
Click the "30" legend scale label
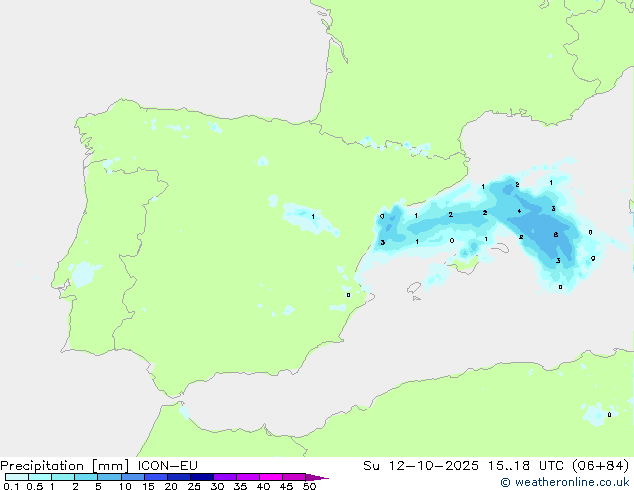coord(217,486)
